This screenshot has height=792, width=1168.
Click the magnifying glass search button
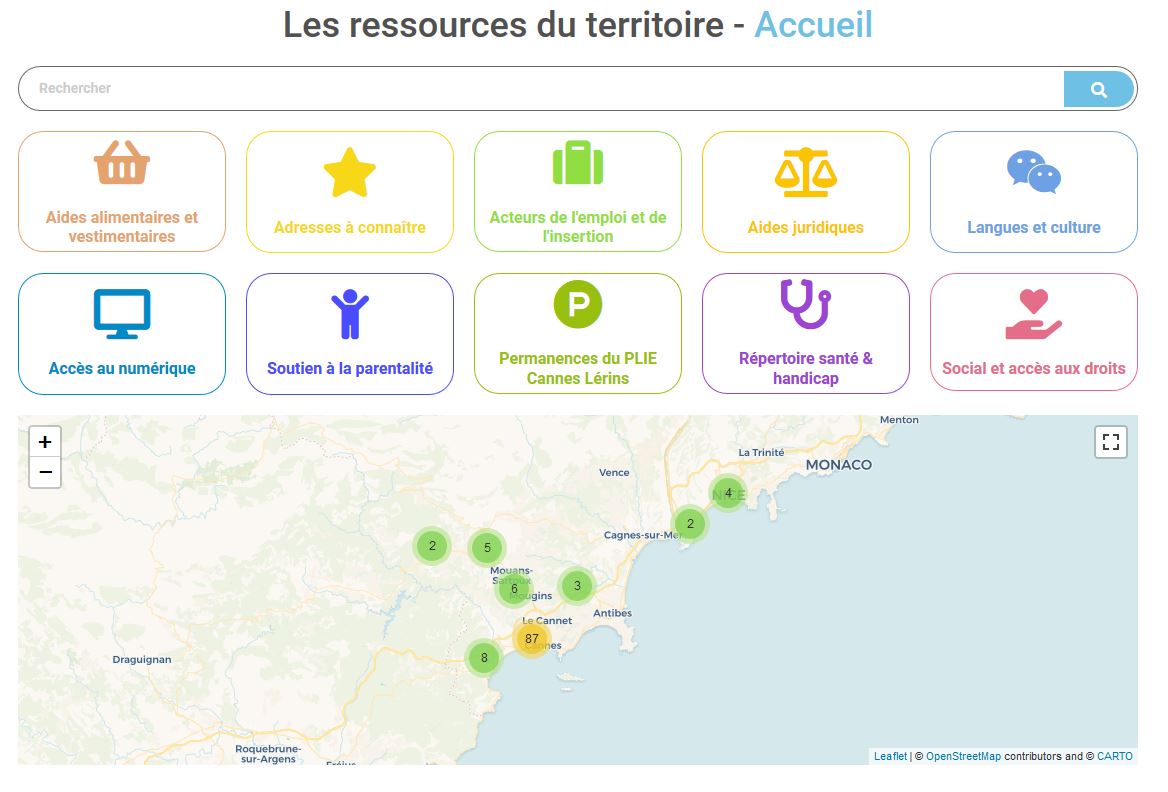1098,89
